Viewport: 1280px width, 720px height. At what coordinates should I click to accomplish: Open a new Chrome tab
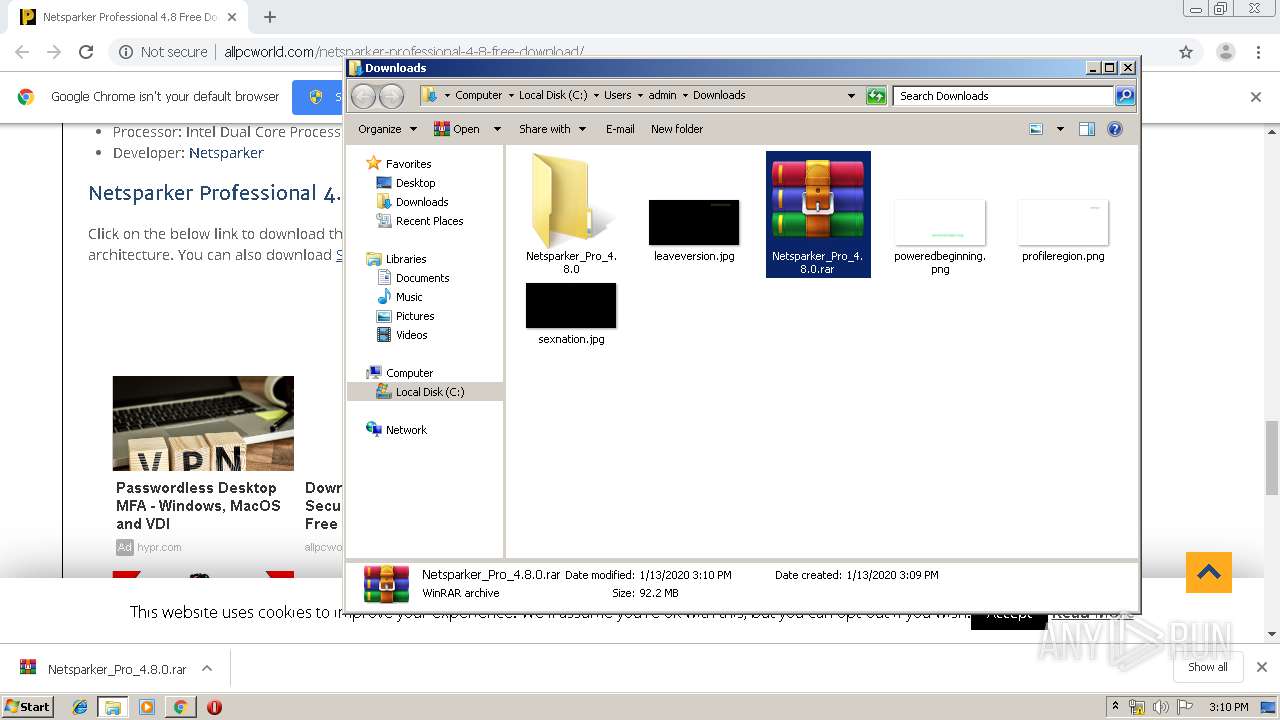270,17
